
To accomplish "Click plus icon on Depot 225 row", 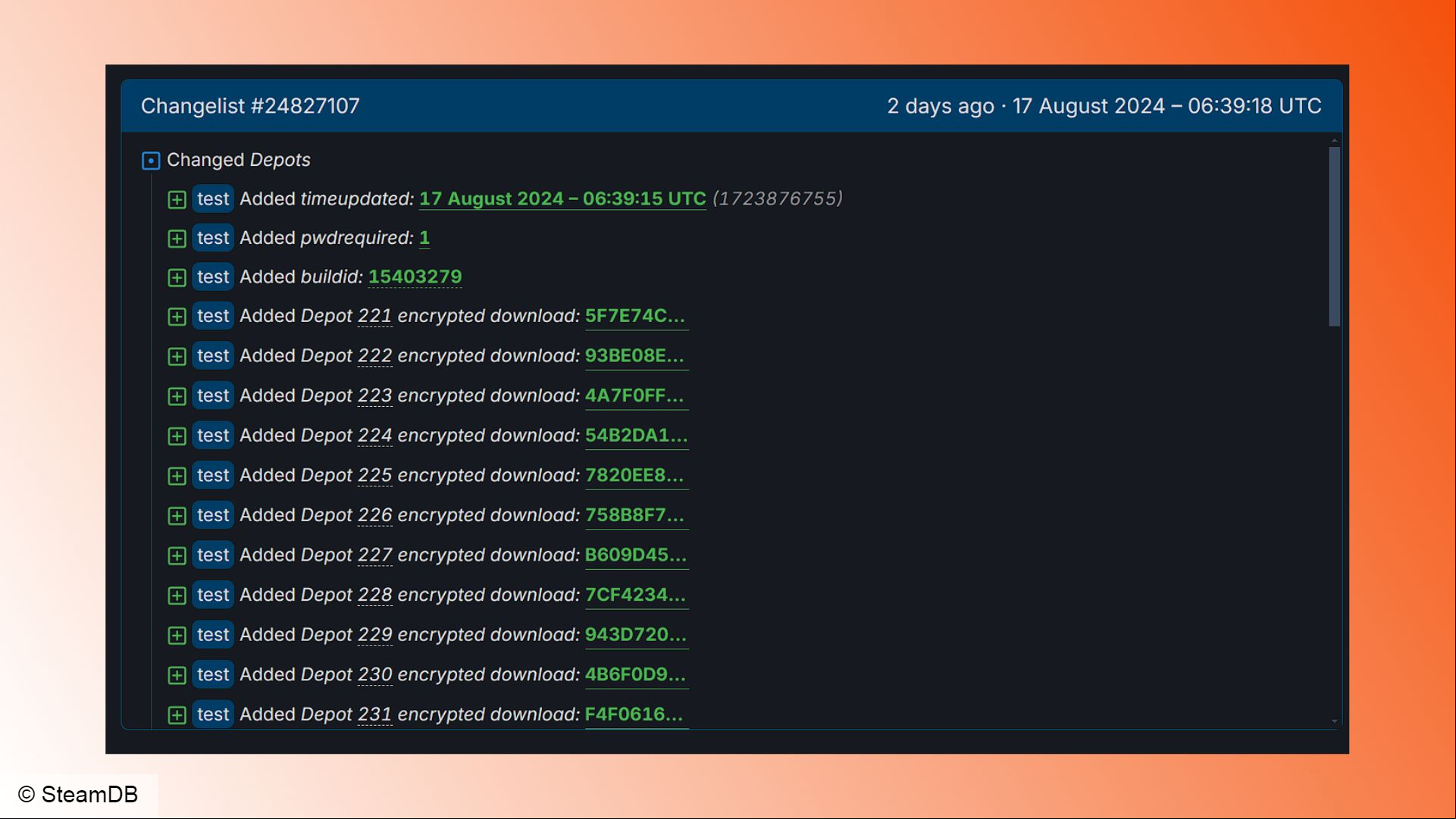I will pos(177,476).
